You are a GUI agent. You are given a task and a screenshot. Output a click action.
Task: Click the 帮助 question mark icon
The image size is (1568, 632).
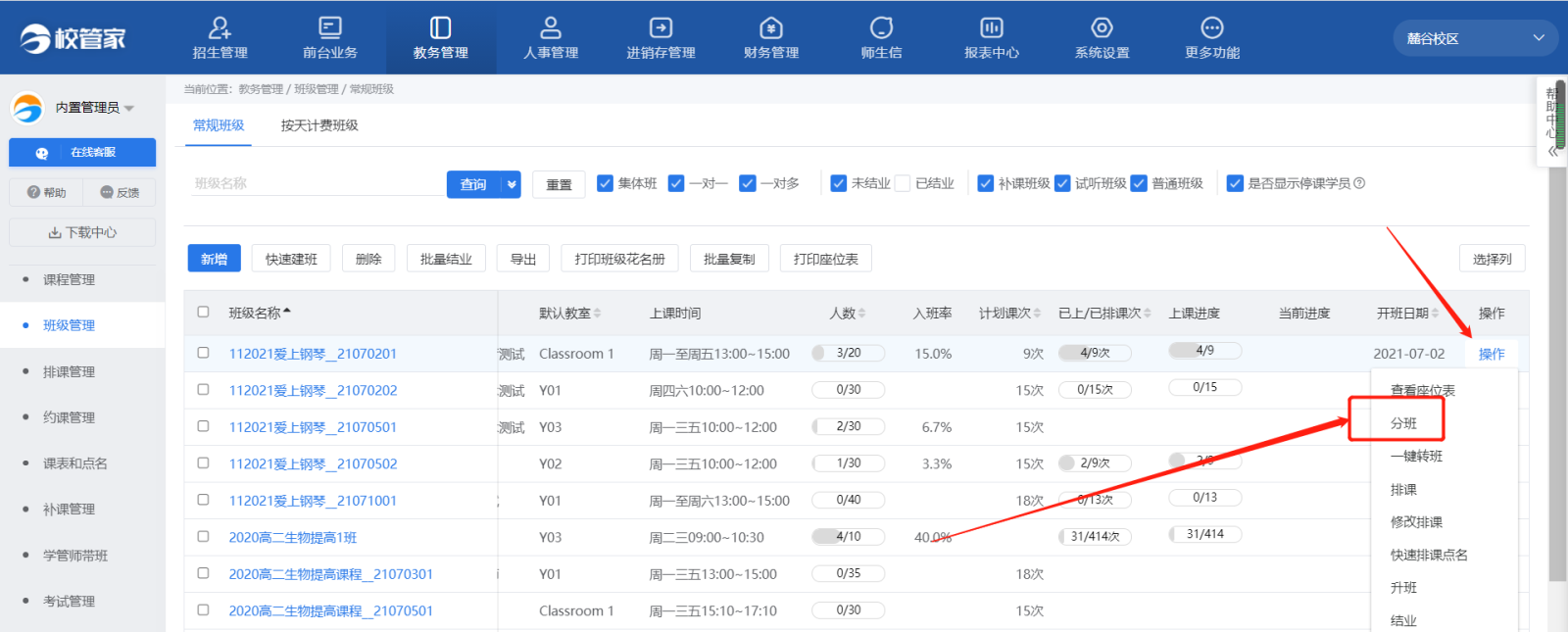pyautogui.click(x=33, y=192)
